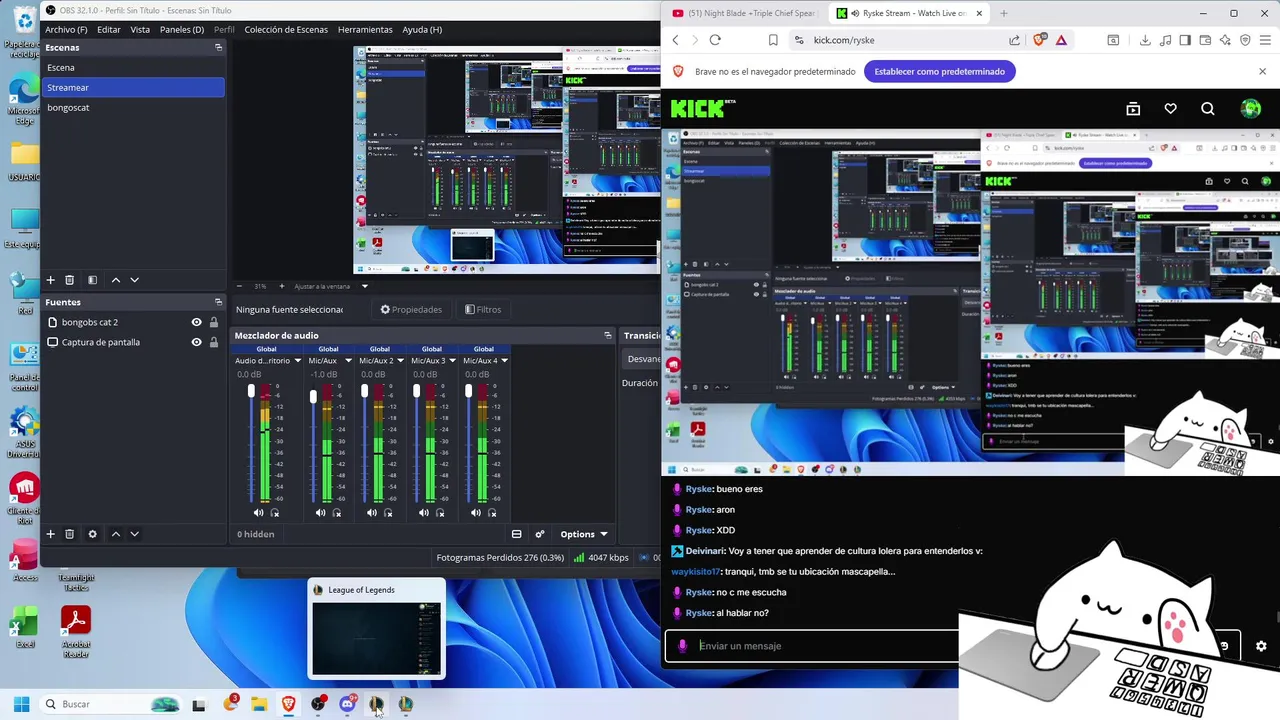Move the source down in Fuentes toolbar
The width and height of the screenshot is (1280, 720).
click(x=135, y=534)
